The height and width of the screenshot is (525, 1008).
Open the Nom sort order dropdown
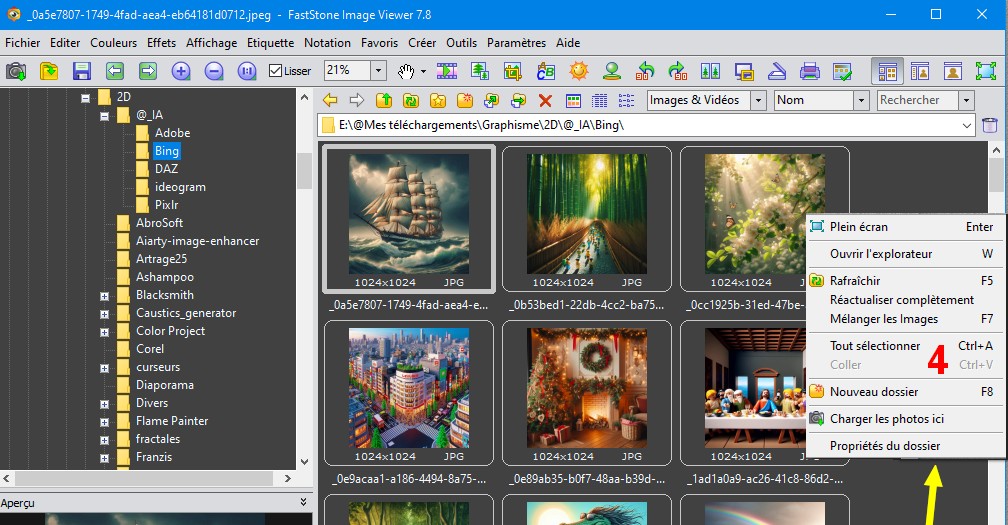861,100
